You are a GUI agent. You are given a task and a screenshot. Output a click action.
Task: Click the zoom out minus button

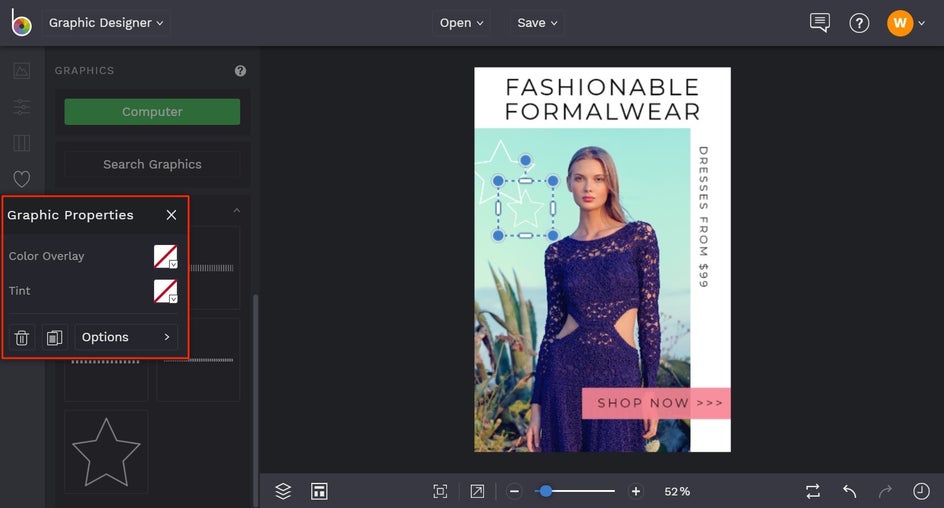tap(514, 491)
